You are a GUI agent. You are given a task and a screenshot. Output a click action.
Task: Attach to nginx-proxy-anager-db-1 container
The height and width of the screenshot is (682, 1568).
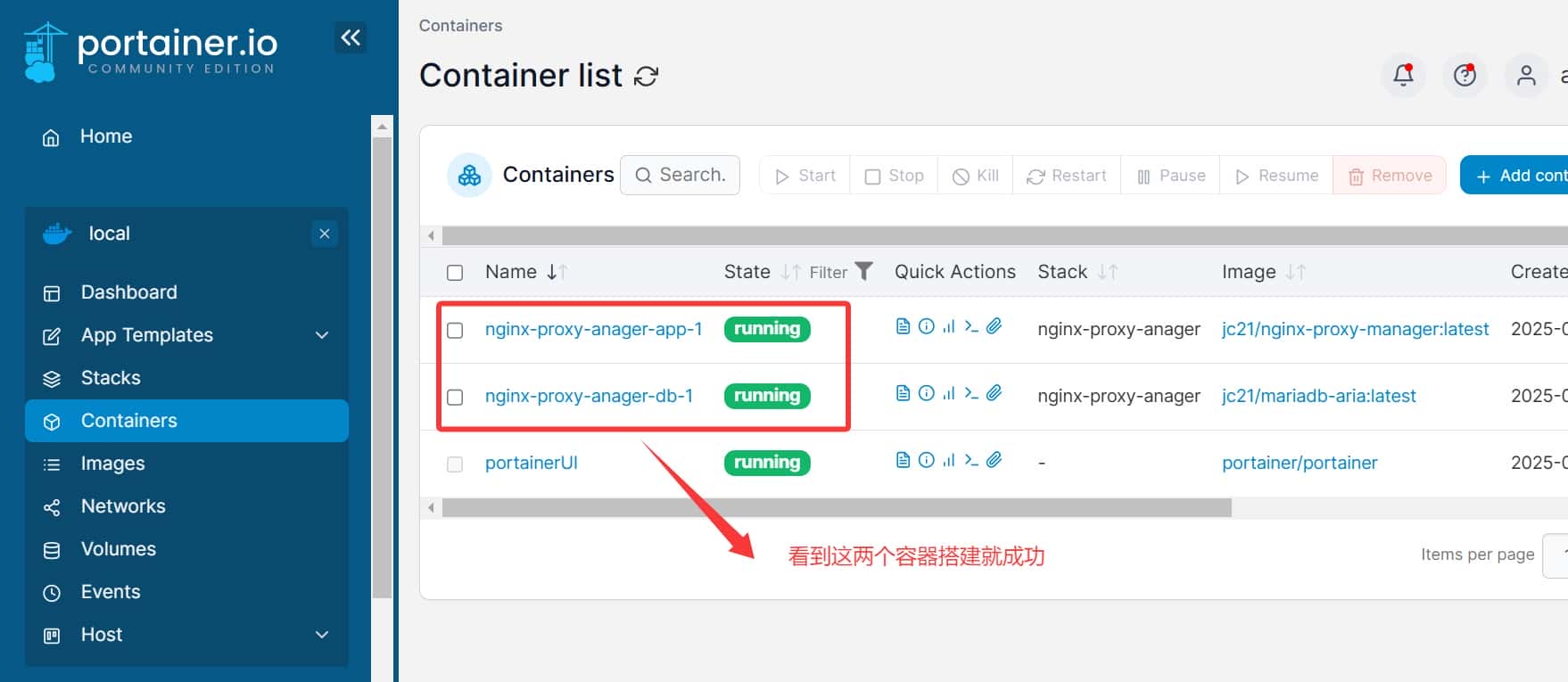click(x=994, y=393)
